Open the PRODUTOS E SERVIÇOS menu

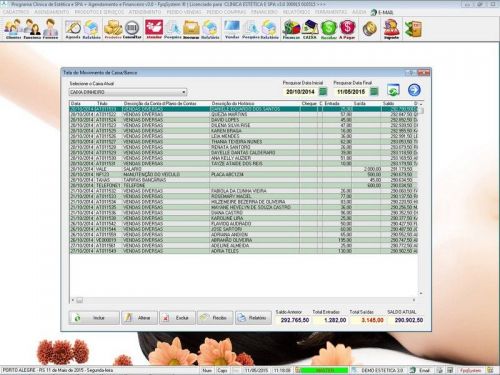99,12
